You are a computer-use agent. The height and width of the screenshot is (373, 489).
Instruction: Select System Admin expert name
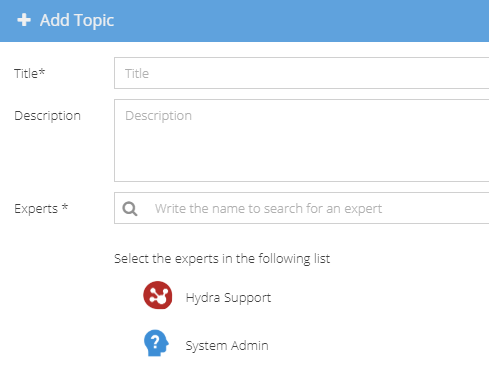click(227, 346)
